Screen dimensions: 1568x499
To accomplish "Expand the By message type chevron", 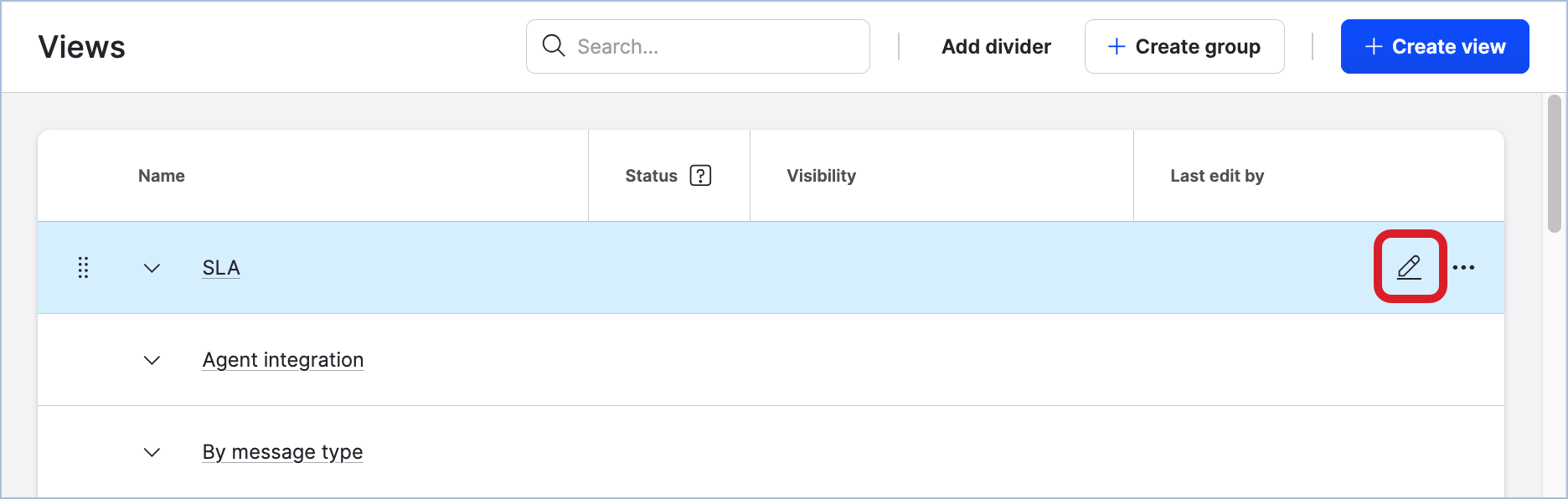I will click(152, 452).
